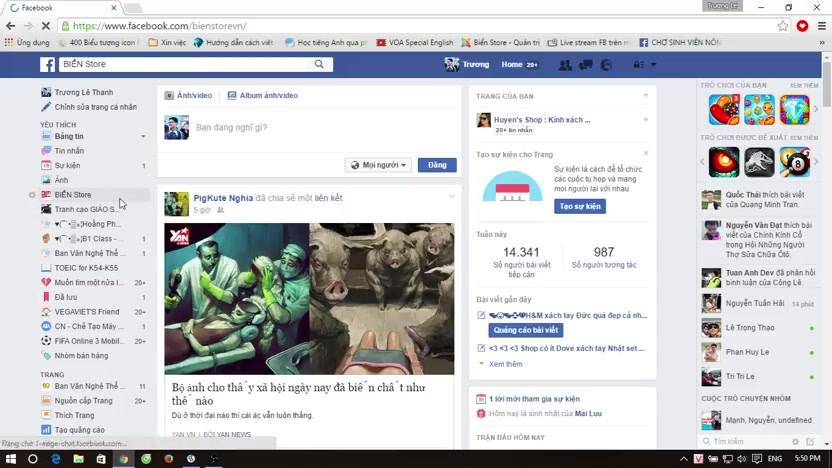Image resolution: width=832 pixels, height=468 pixels.
Task: Click the red extension icon
Action: tap(802, 26)
